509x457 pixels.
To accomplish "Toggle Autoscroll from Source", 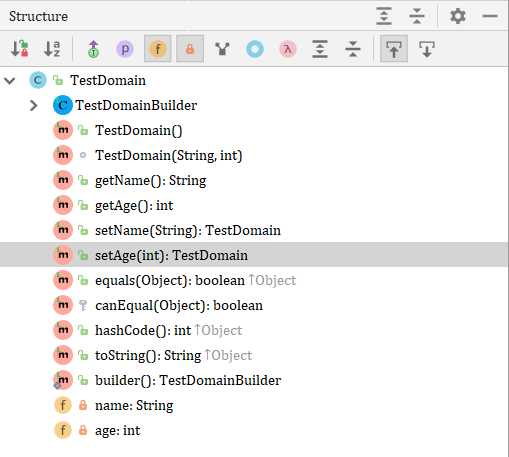I will tap(427, 49).
